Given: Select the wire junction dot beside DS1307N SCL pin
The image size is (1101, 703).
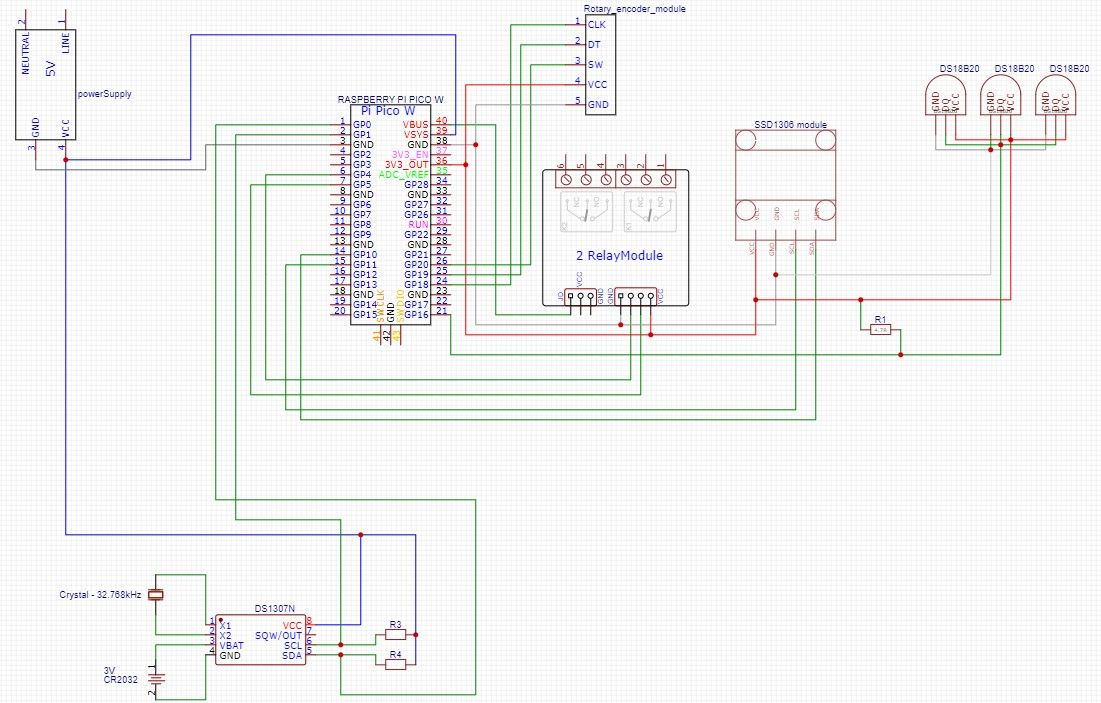Looking at the screenshot, I should coord(341,645).
